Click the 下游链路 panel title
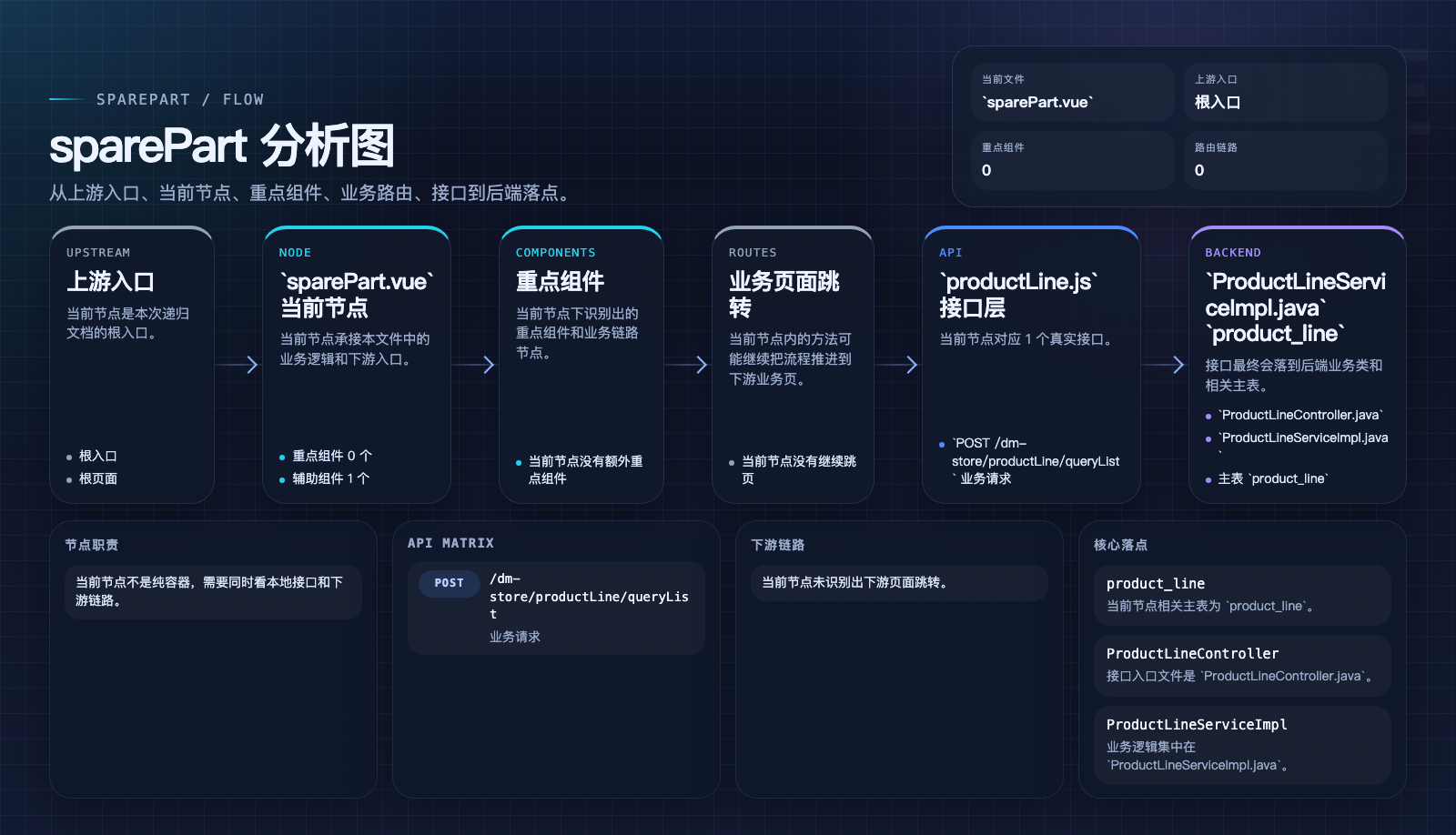Screen dimensions: 1456x835 [778, 545]
